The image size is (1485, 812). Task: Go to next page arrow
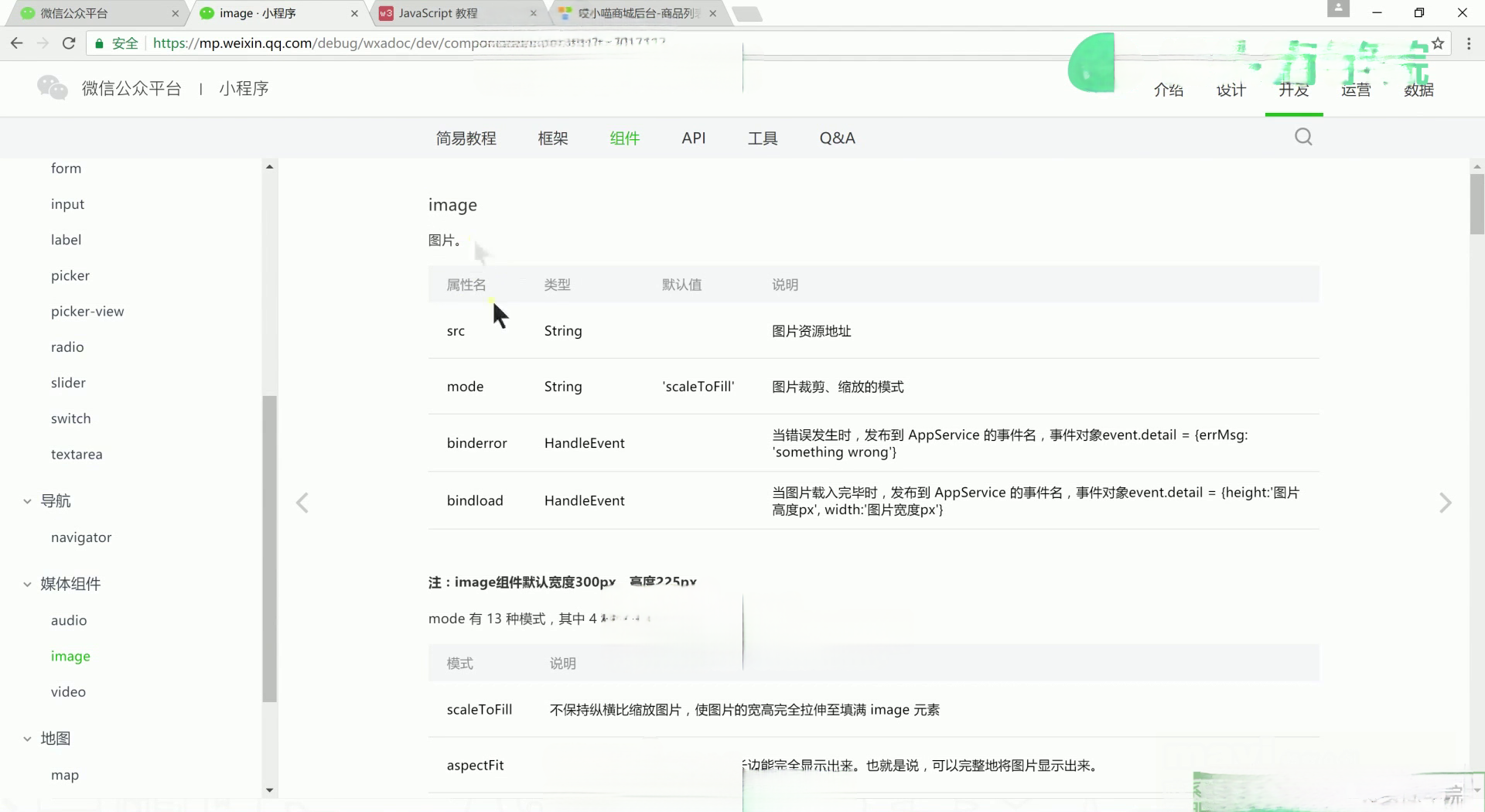(x=1445, y=503)
